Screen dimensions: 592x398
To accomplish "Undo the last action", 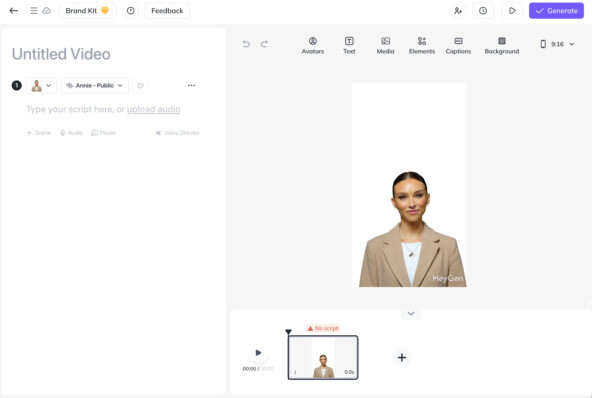I will (x=246, y=44).
